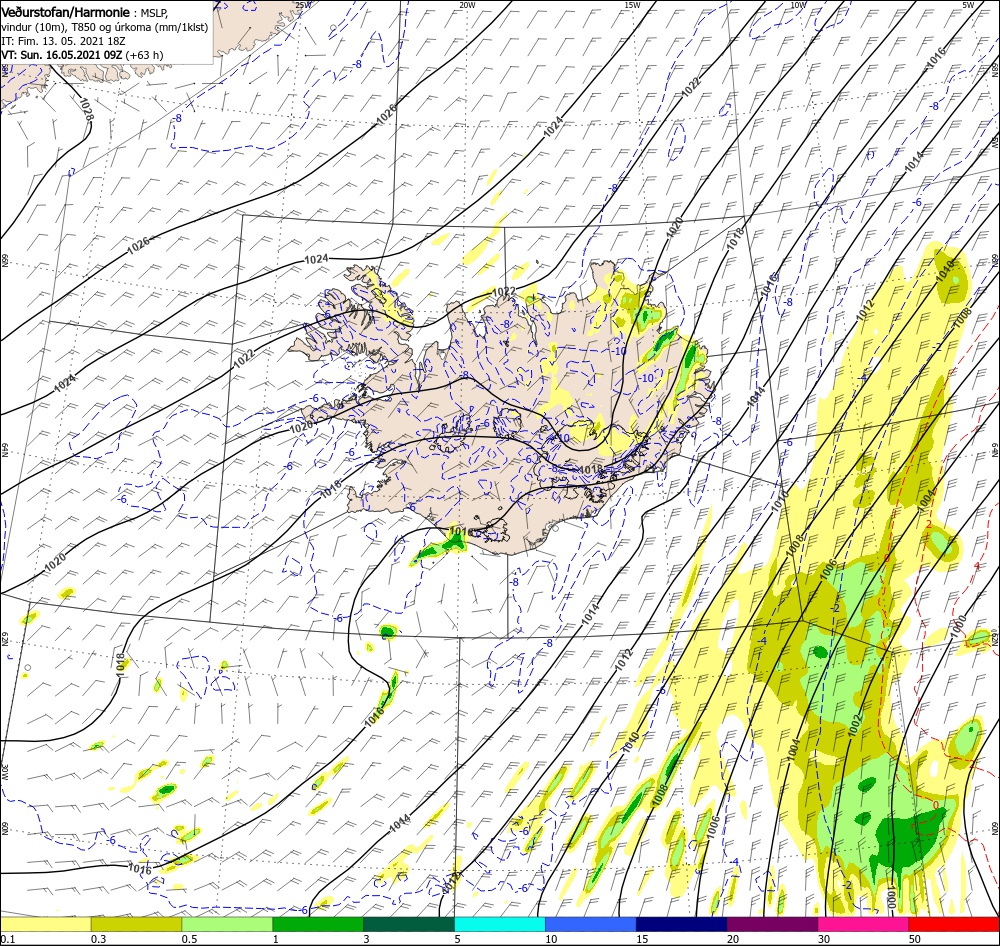Click the '(+63 h)' forecast offset
The height and width of the screenshot is (946, 1000).
pyautogui.click(x=145, y=55)
